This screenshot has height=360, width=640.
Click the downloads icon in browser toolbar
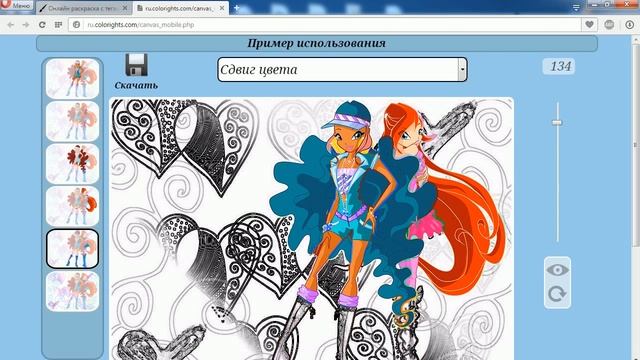(x=630, y=25)
